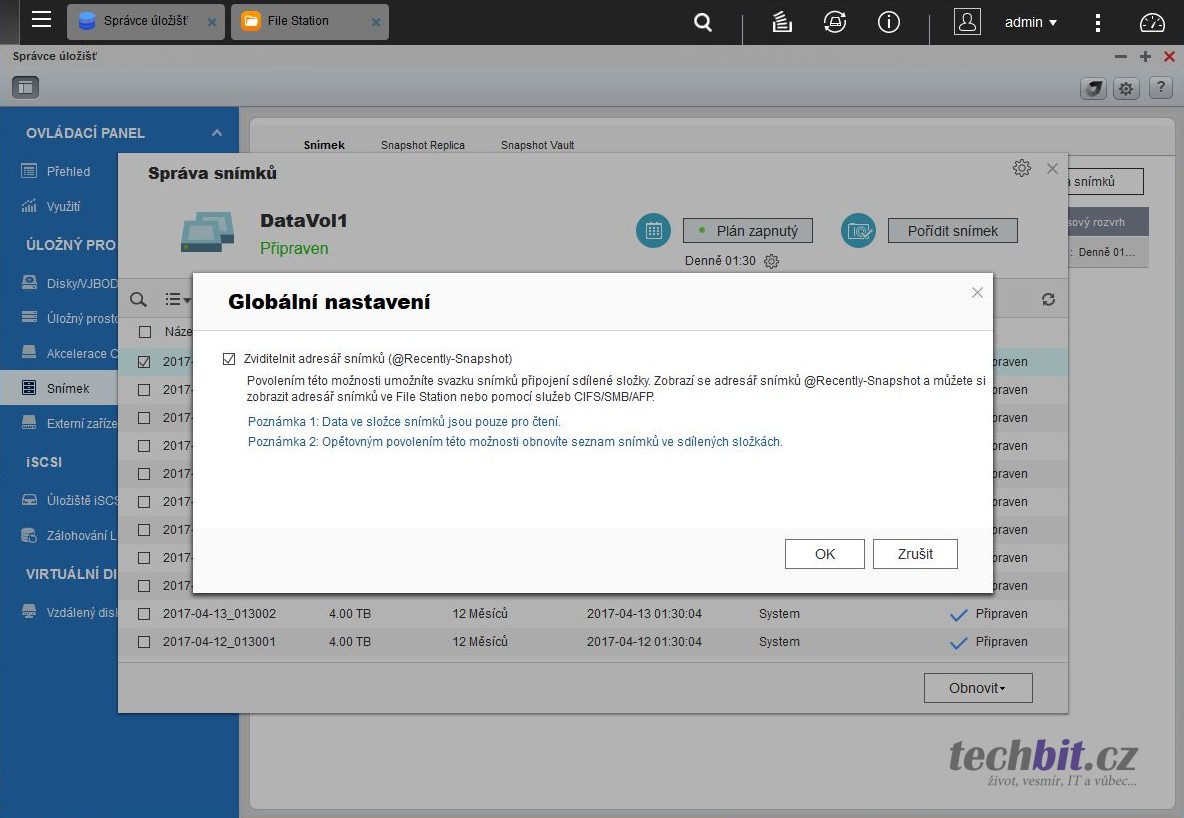Viewport: 1184px width, 818px height.
Task: Collapse the OVLÁDACÍ PANEL section
Action: (217, 133)
